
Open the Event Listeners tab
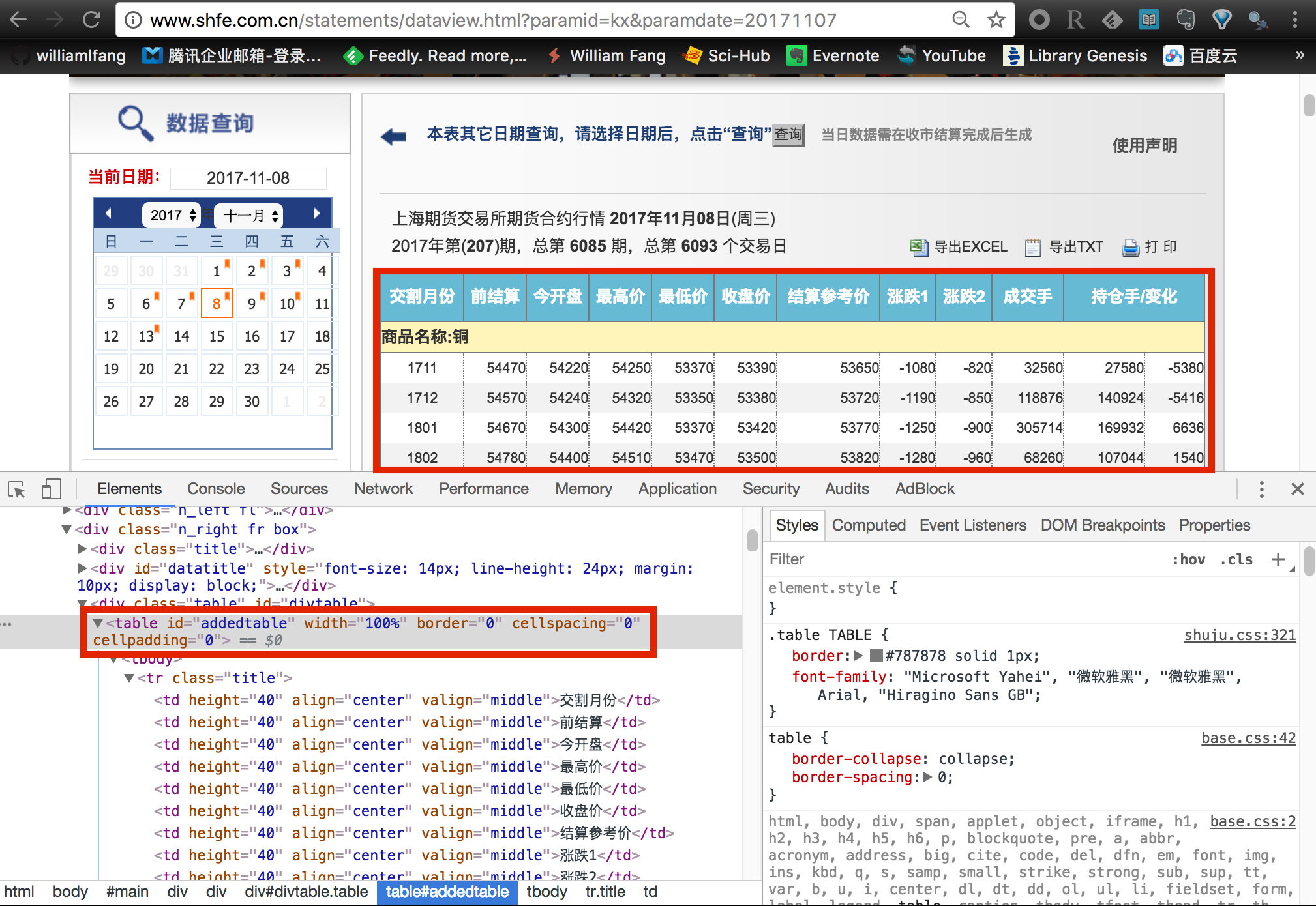point(973,525)
